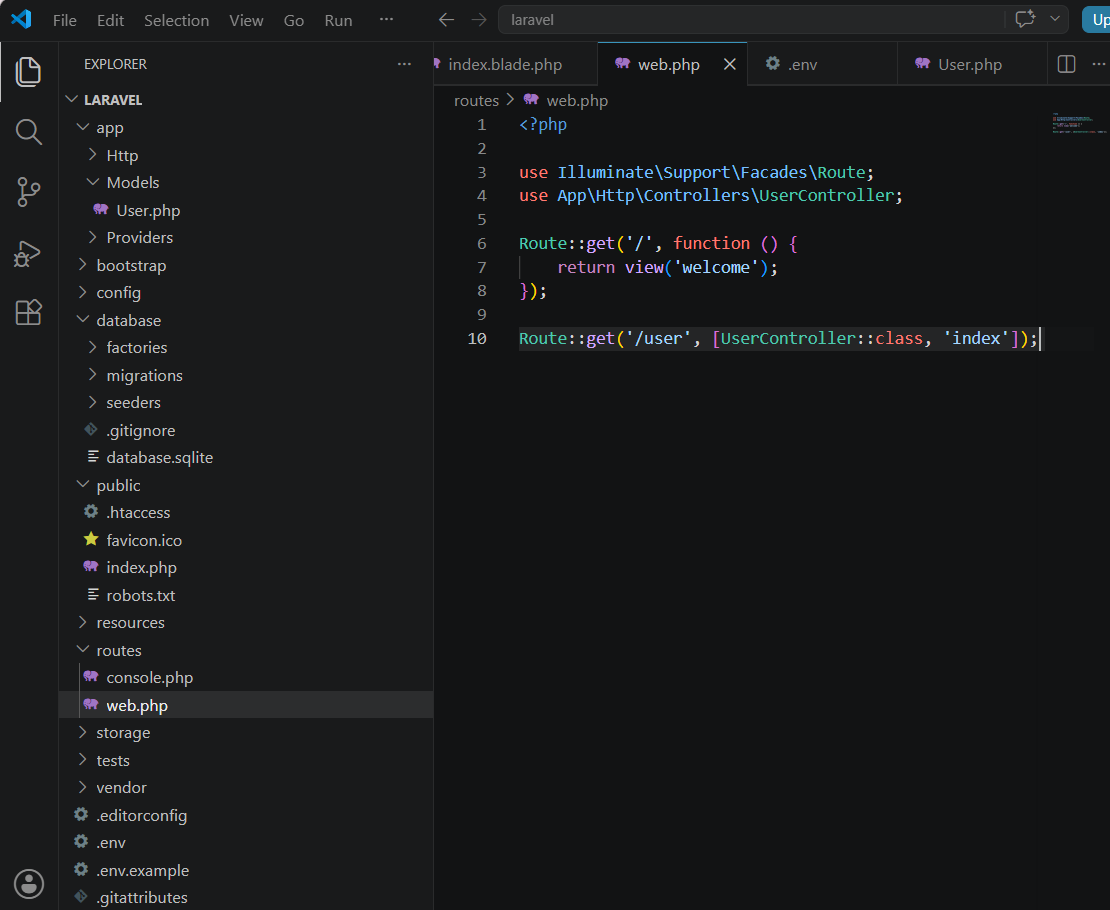1110x910 pixels.
Task: Open User.php in the explorer tree
Action: [246, 210]
